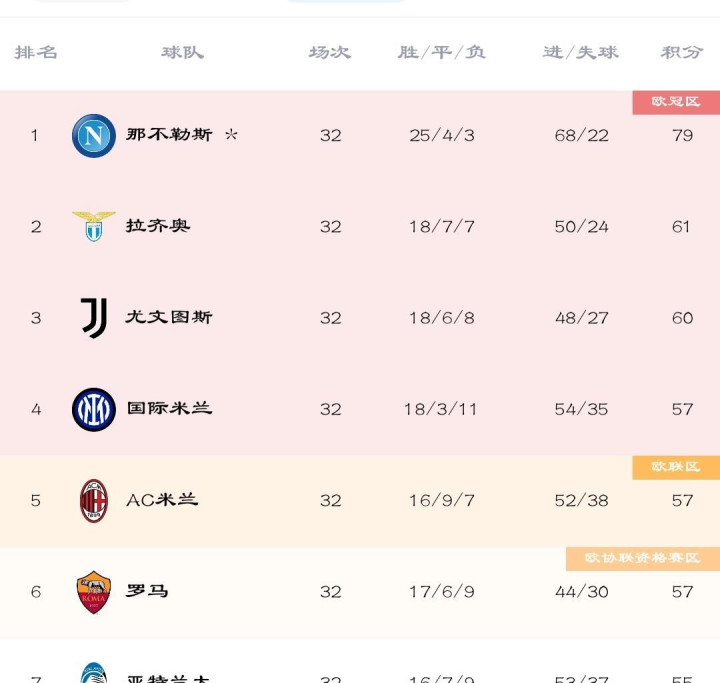Click the 进/失球 column header
This screenshot has height=683, width=720.
[x=581, y=52]
